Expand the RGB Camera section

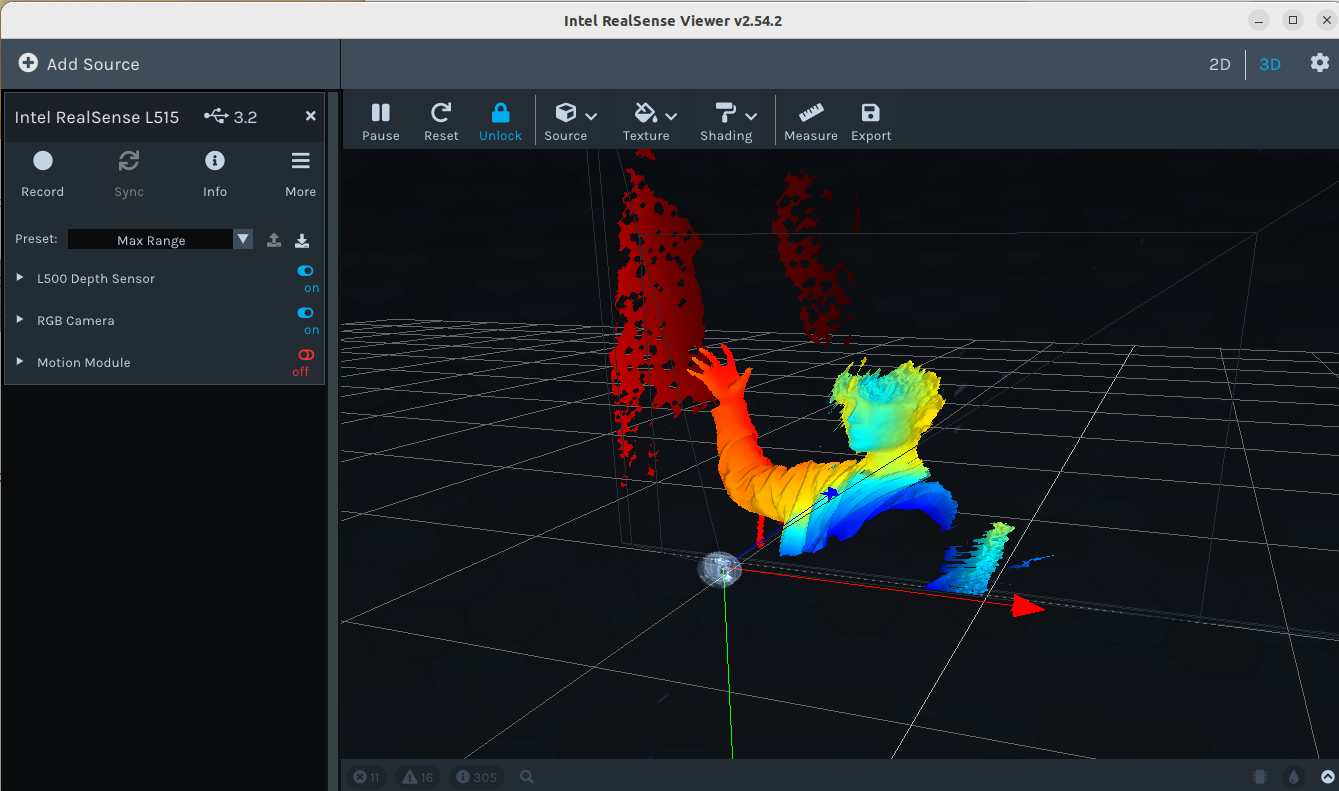coord(20,320)
